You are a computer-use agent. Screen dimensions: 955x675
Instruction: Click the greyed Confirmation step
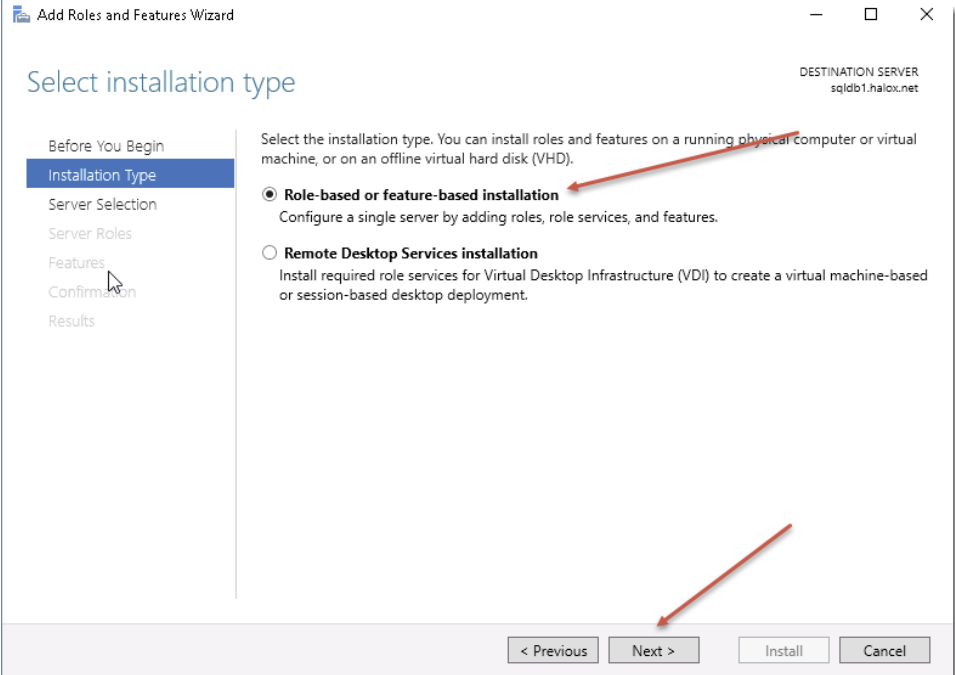(92, 292)
